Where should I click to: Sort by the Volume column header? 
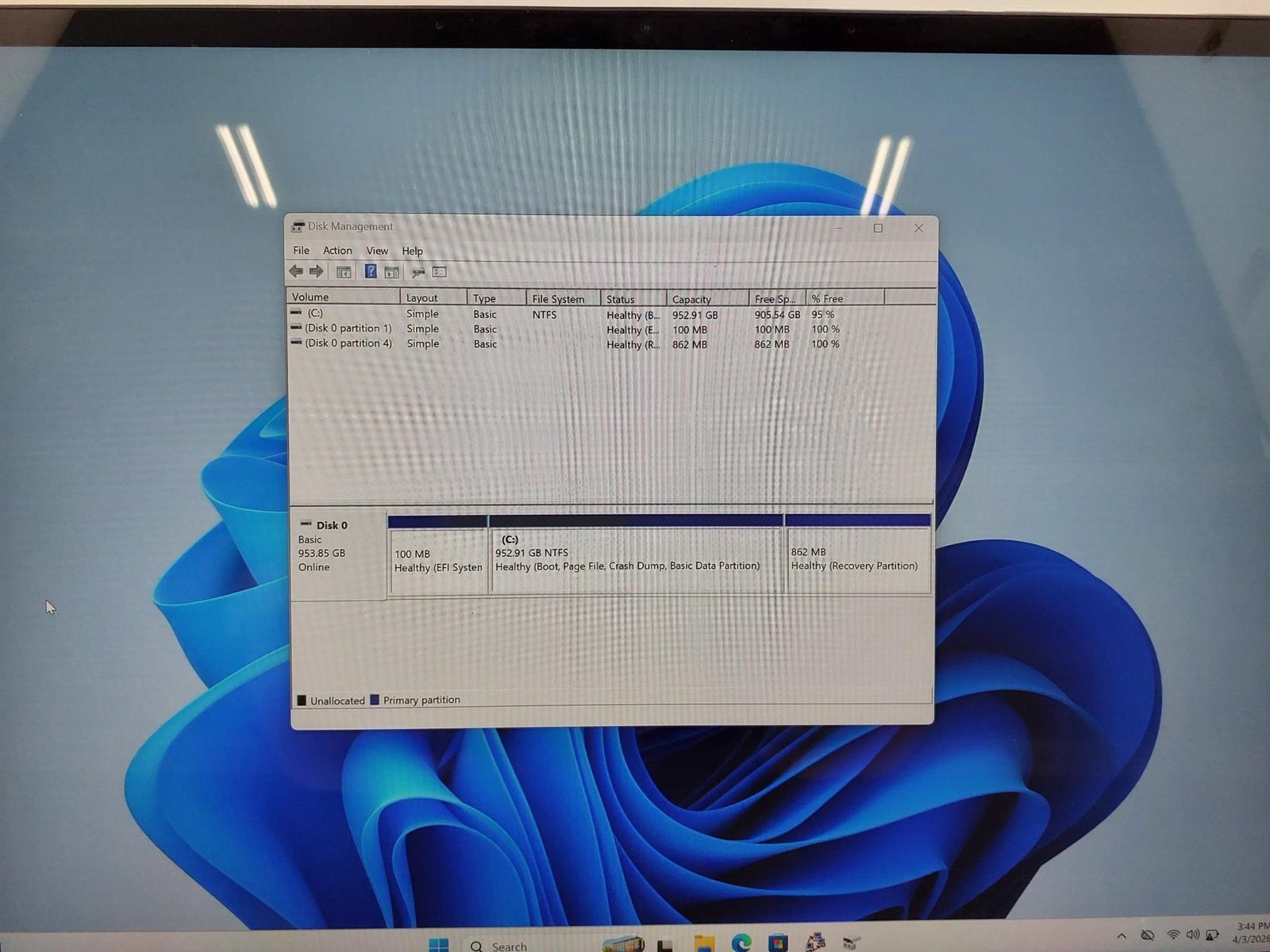tap(344, 297)
